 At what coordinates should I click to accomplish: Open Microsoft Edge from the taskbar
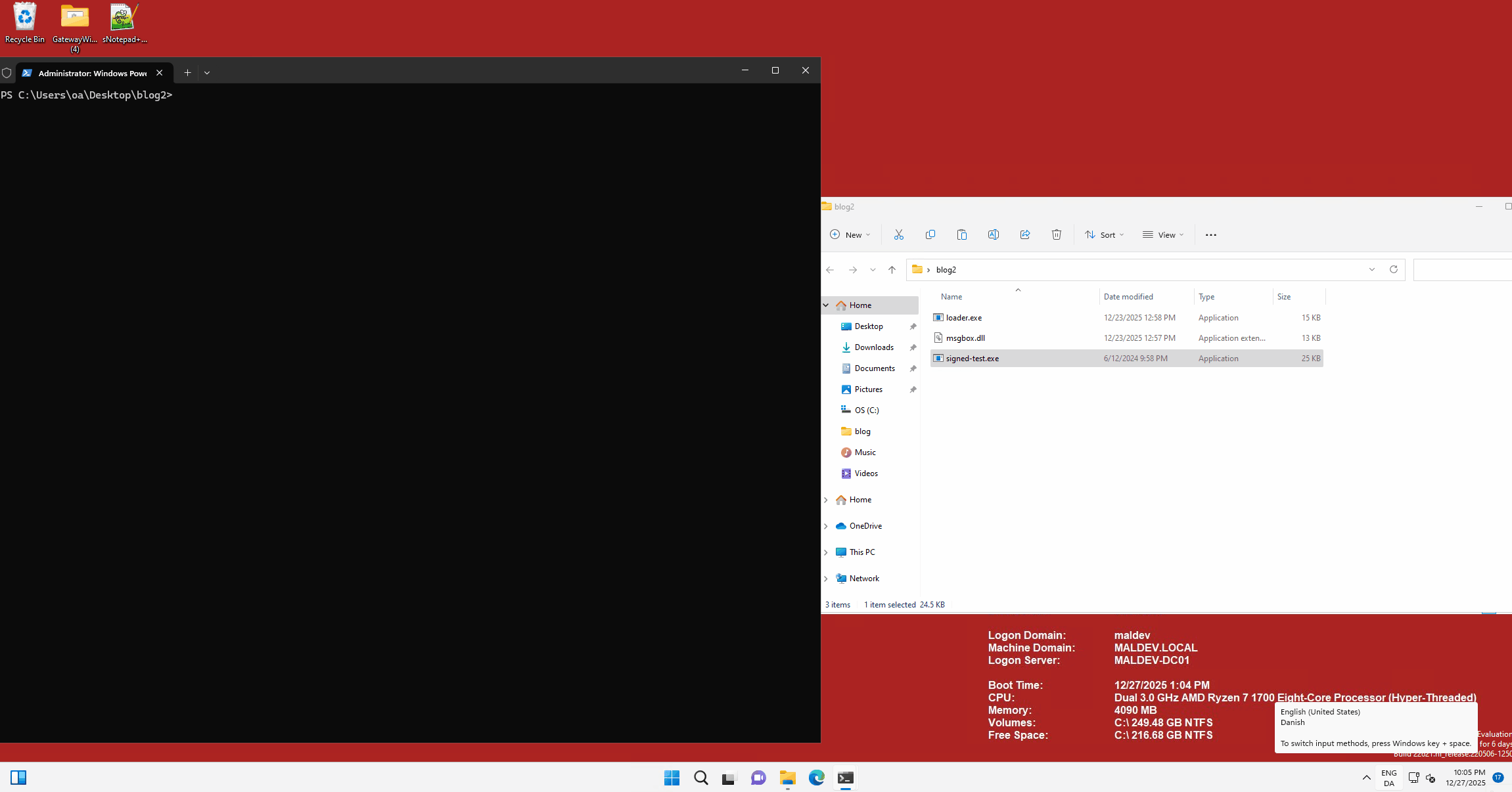816,778
